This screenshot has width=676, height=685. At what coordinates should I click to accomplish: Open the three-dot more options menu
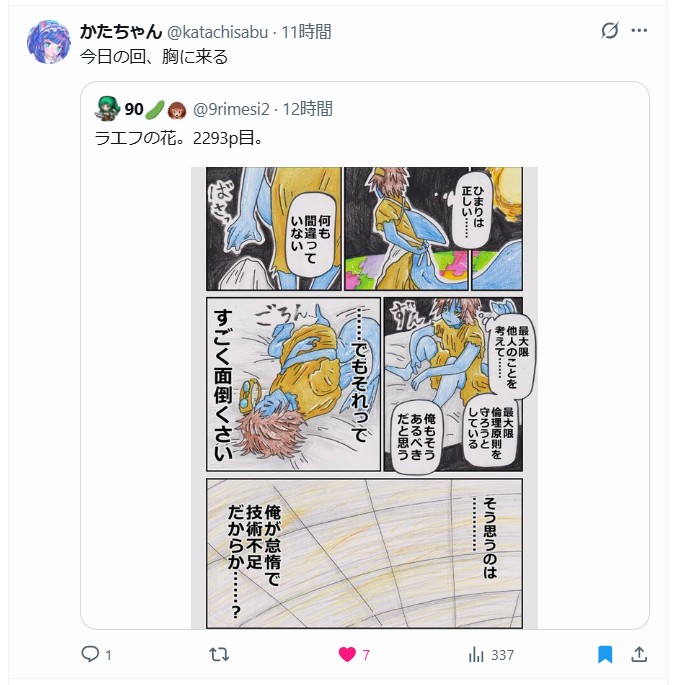[639, 31]
